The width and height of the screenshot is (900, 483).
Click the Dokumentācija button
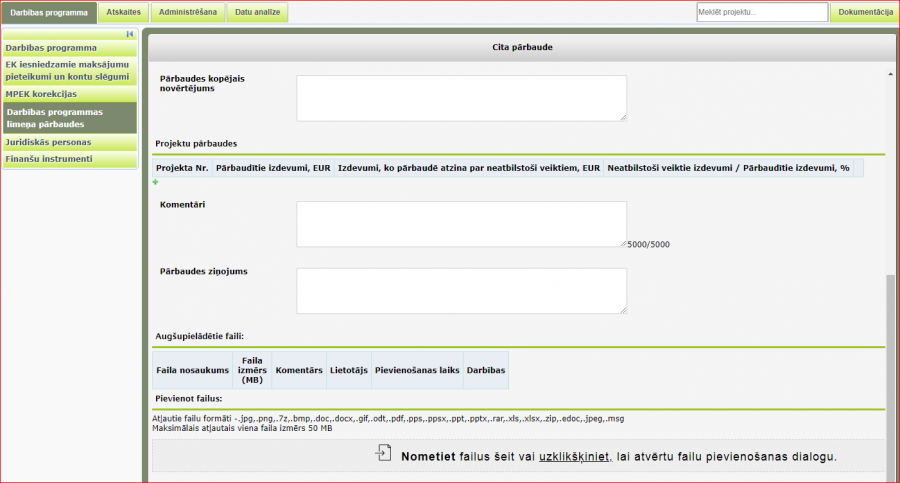point(865,12)
